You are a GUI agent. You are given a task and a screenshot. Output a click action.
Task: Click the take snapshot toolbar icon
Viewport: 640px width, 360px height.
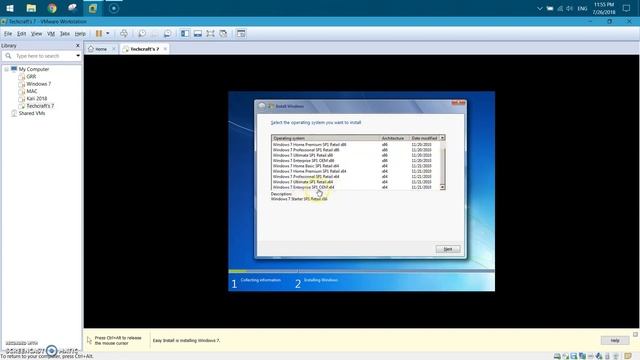point(142,33)
